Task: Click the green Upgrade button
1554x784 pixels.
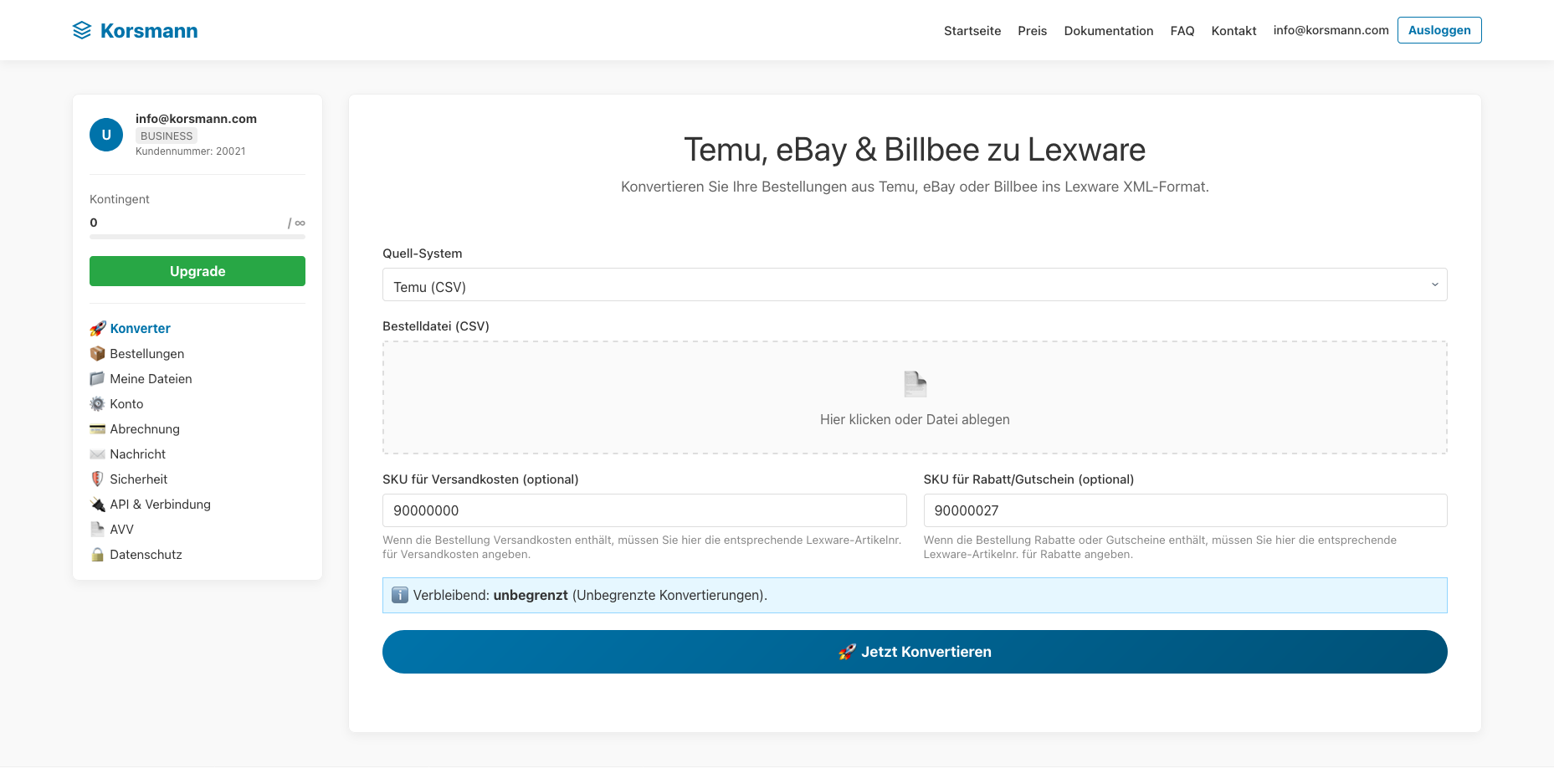Action: (197, 271)
